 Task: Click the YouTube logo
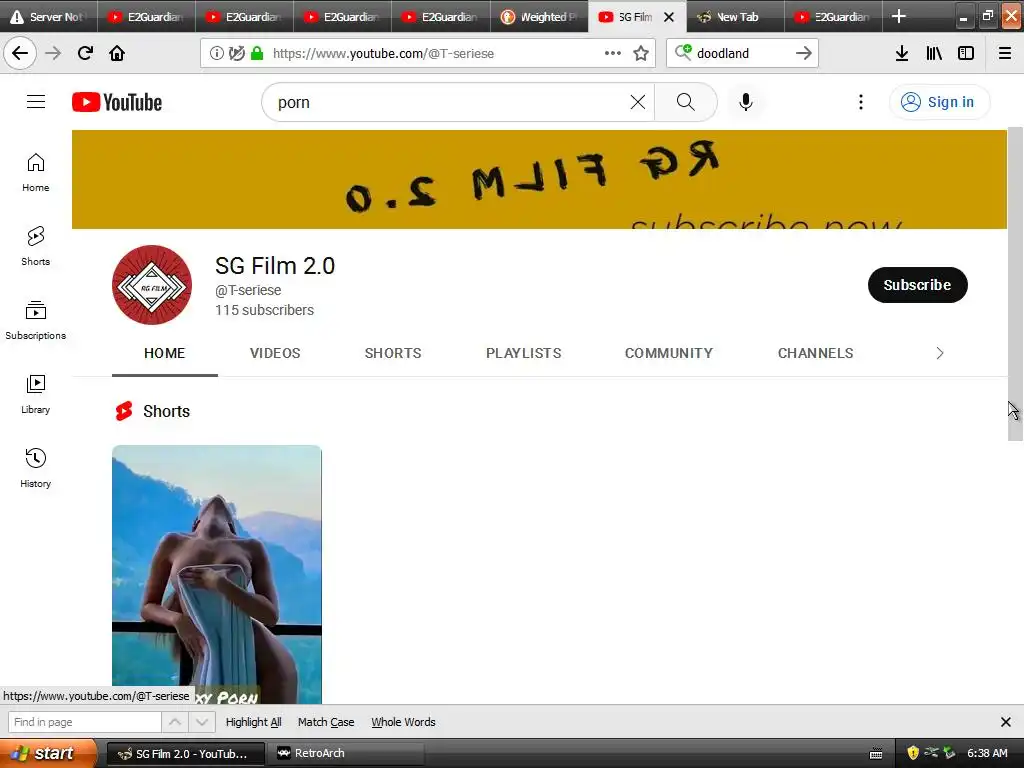117,102
